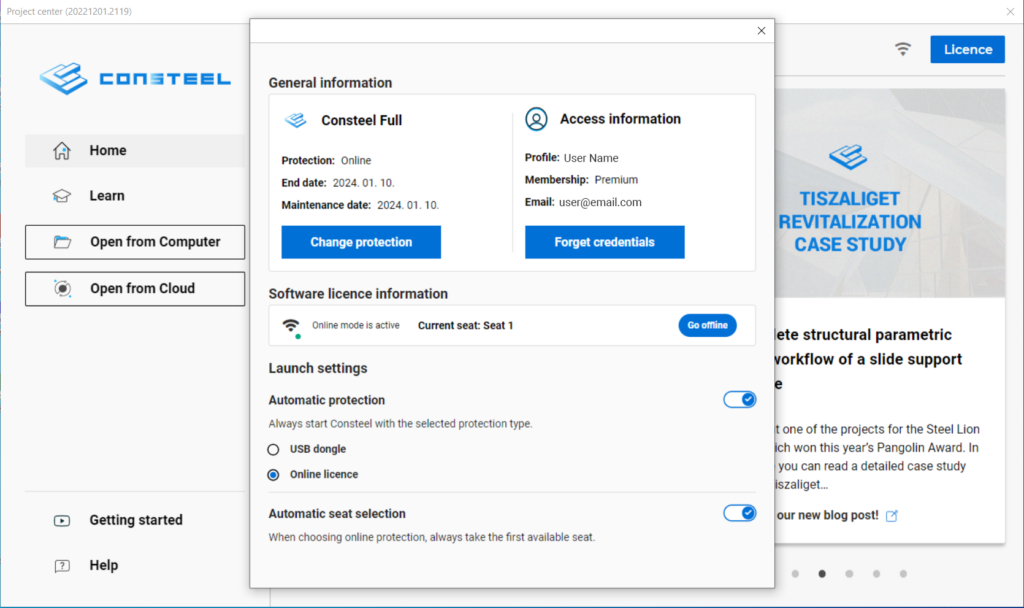Click the Consteel Full product name
Screen dimensions: 1024x608
click(362, 120)
